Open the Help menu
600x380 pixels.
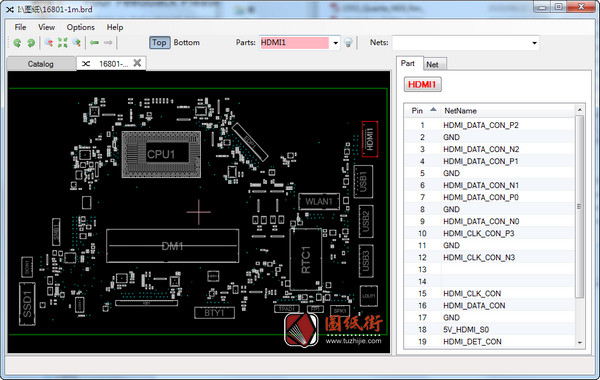coord(115,27)
